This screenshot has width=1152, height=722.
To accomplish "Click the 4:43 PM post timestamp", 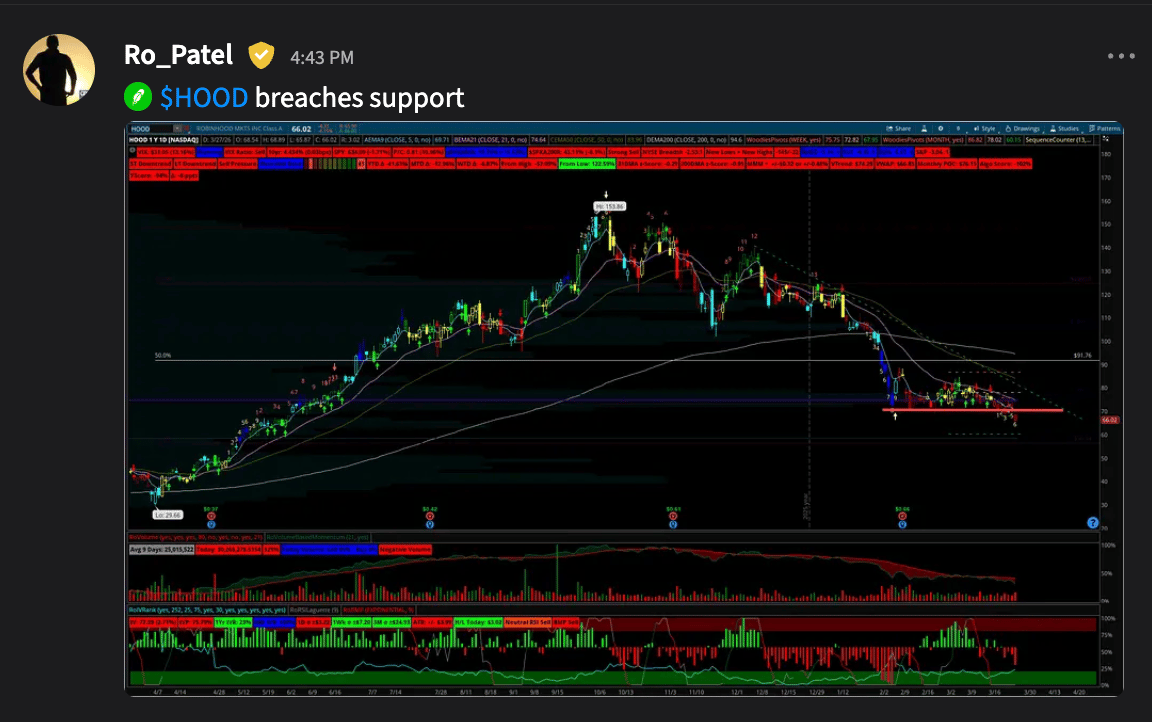I will (322, 57).
